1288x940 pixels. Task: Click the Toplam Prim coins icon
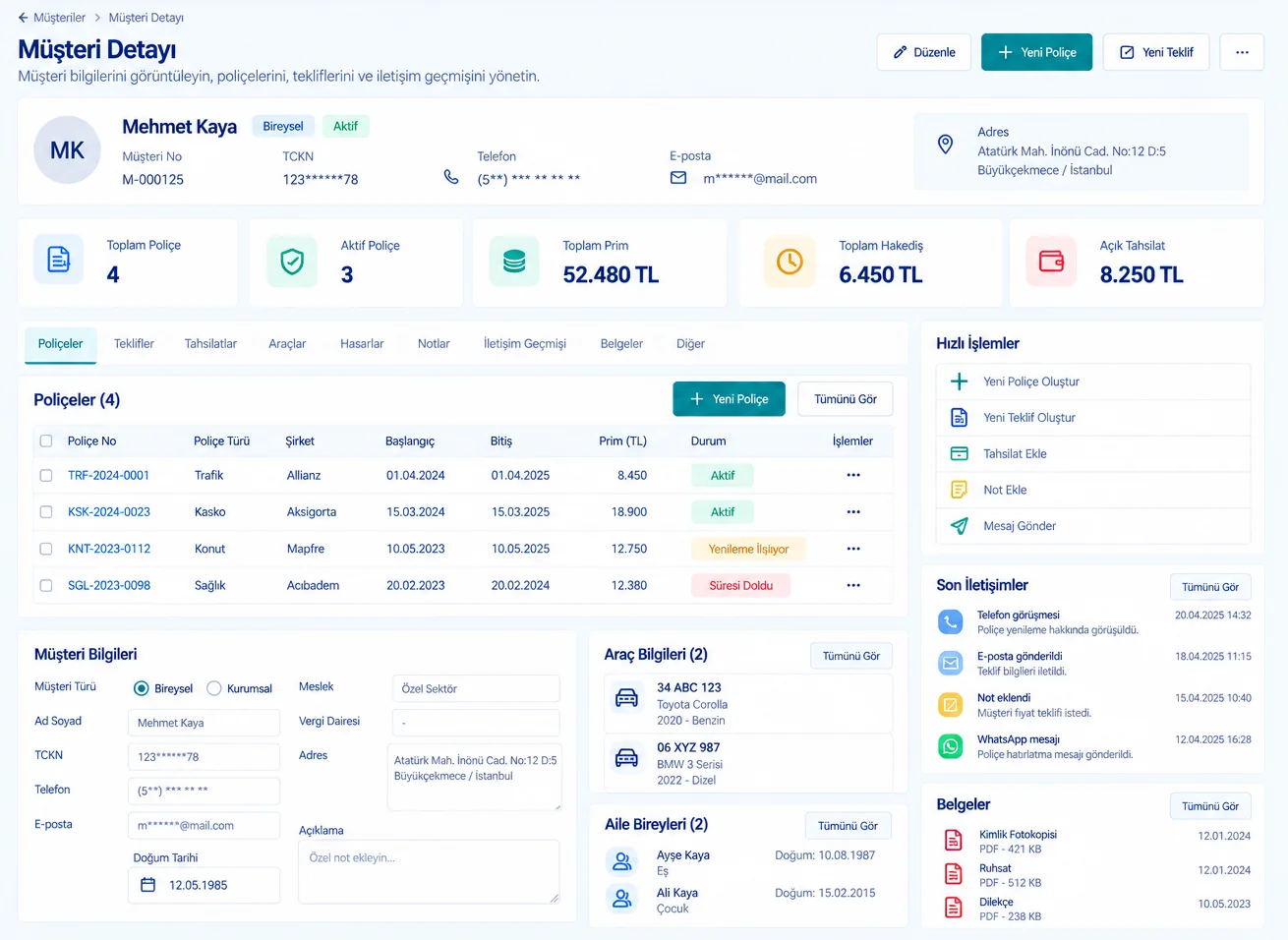tap(514, 262)
